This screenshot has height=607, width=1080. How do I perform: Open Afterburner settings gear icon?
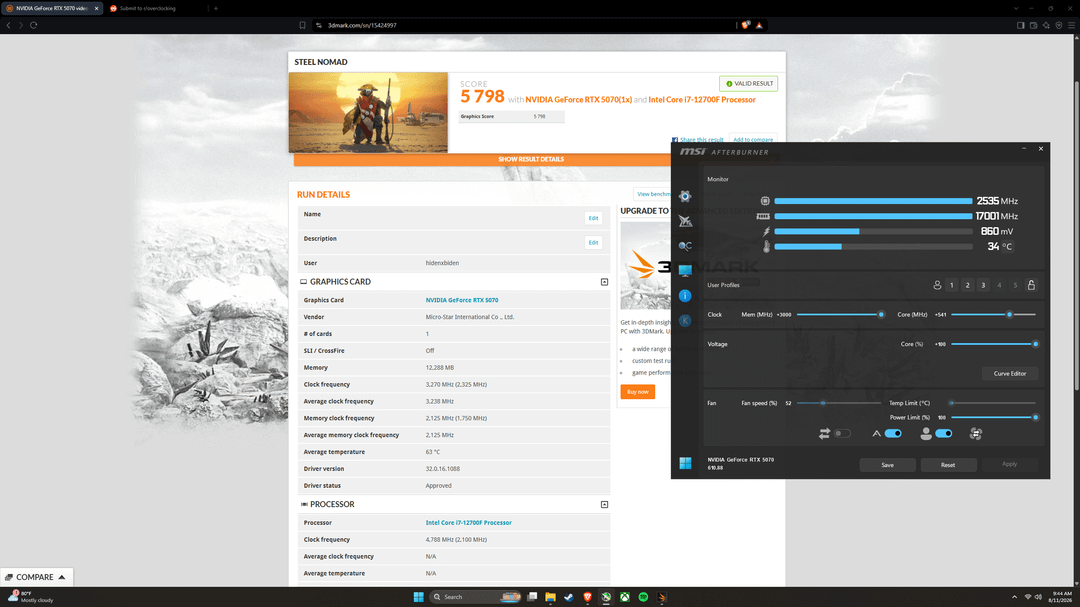(x=685, y=196)
